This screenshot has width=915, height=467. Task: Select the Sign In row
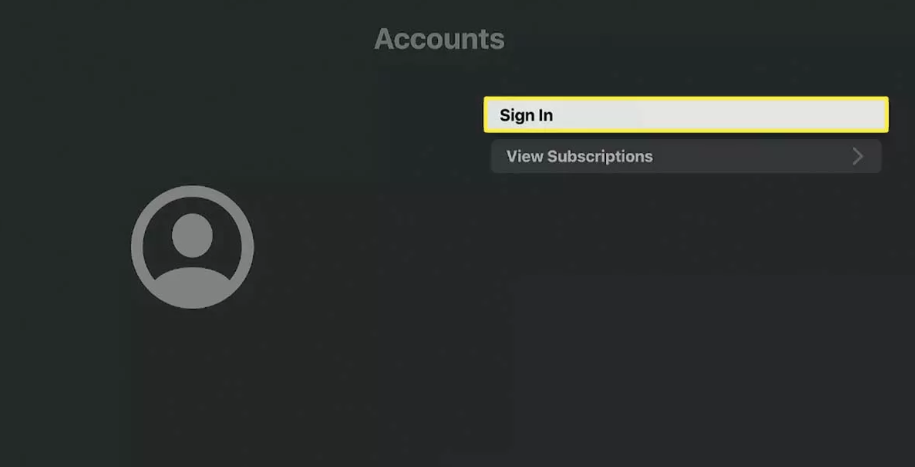(x=686, y=115)
